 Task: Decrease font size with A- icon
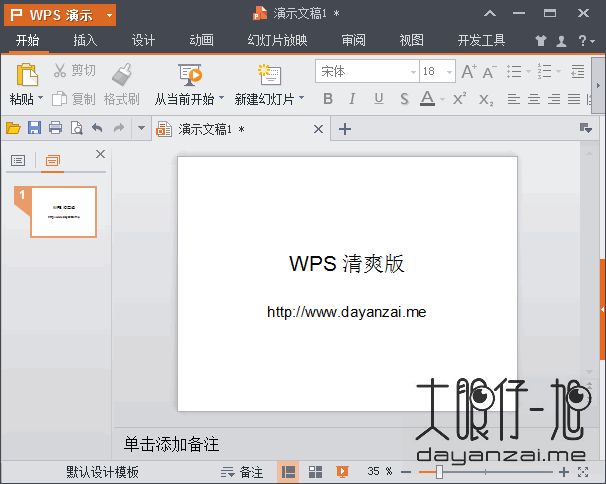[x=490, y=72]
